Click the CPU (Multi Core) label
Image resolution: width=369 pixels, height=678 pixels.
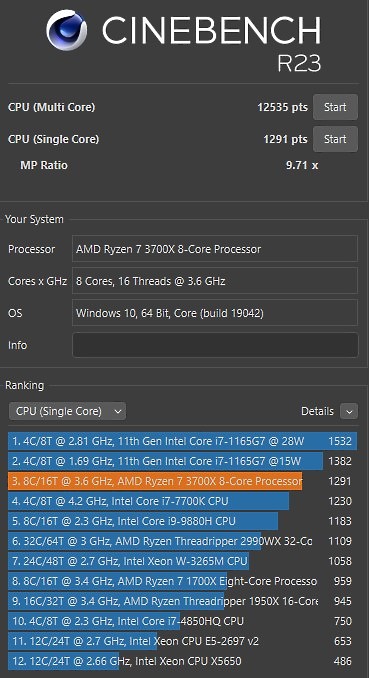(51, 107)
